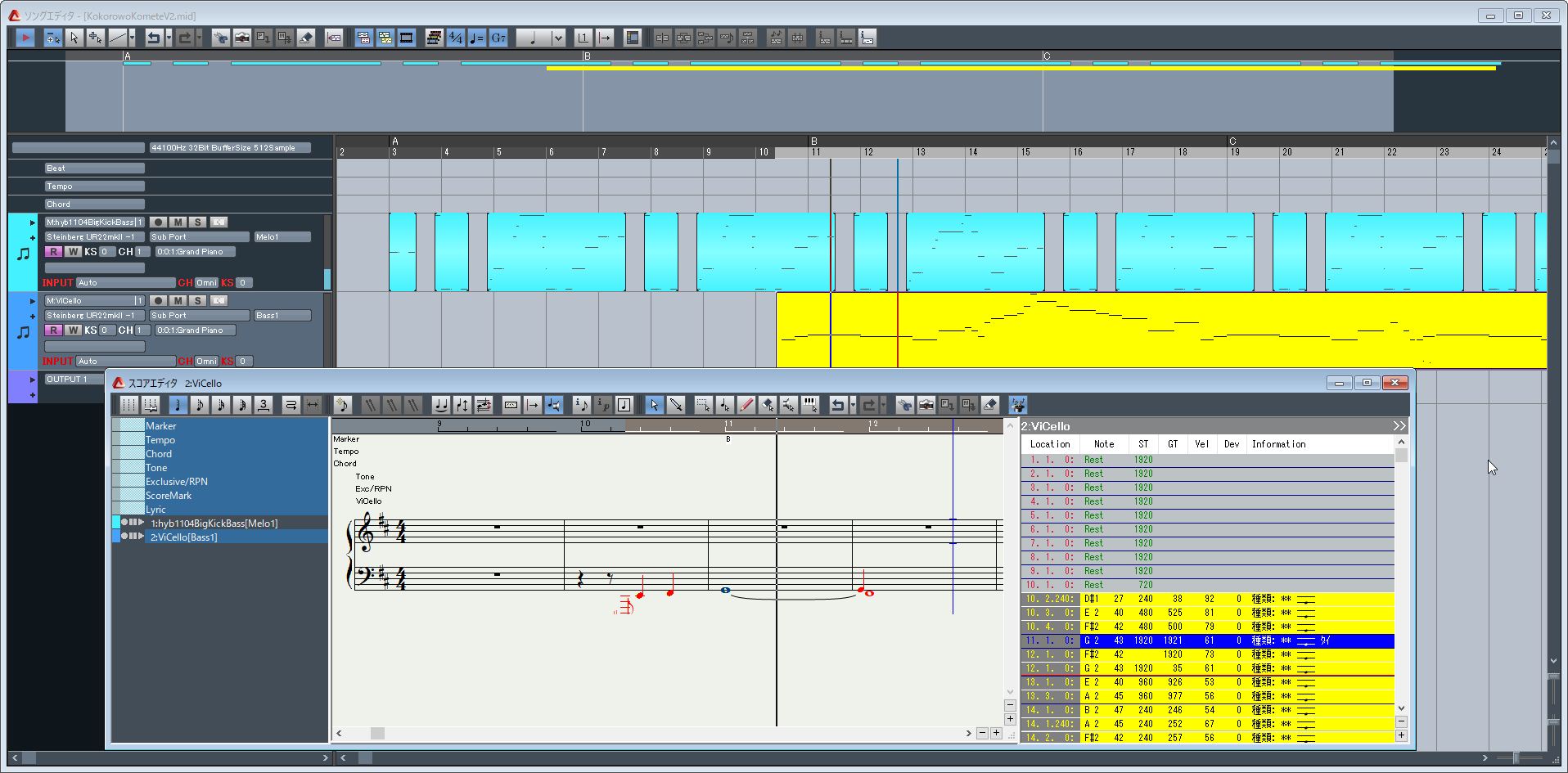The image size is (1568, 773).
Task: Toggle R automation read on ViCello track
Action: click(x=53, y=330)
